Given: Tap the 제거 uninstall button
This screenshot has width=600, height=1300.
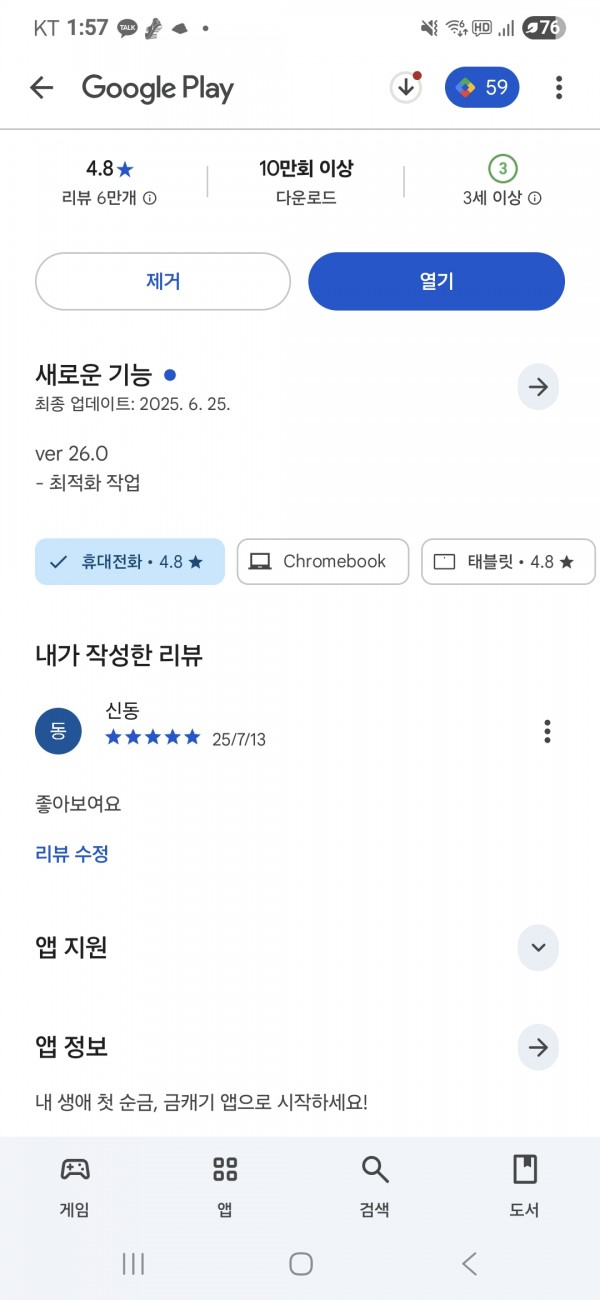Looking at the screenshot, I should click(x=163, y=281).
